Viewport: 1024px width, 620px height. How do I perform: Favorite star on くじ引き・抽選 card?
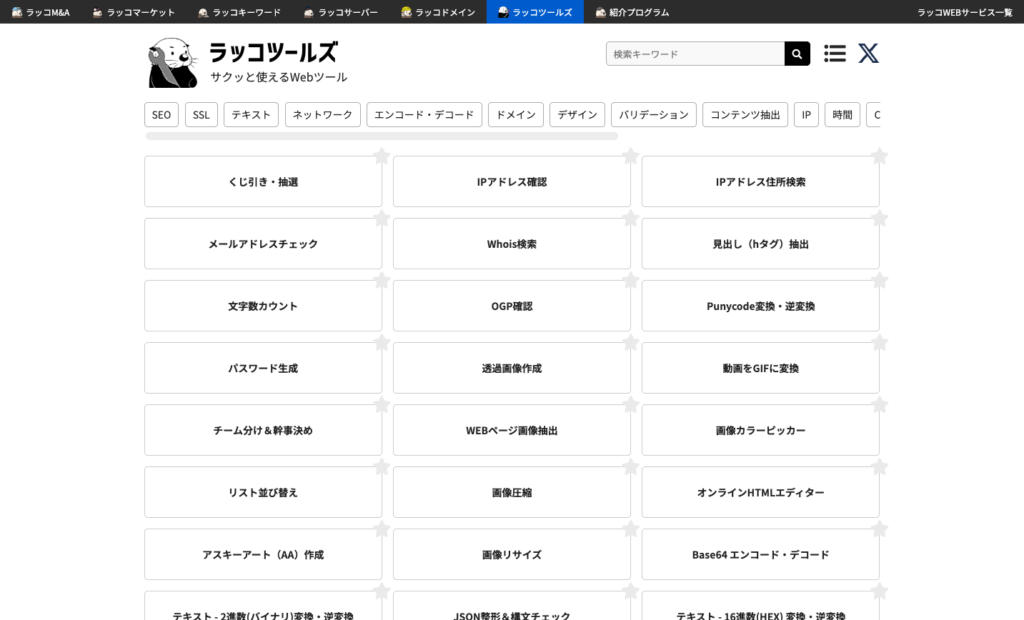[381, 156]
